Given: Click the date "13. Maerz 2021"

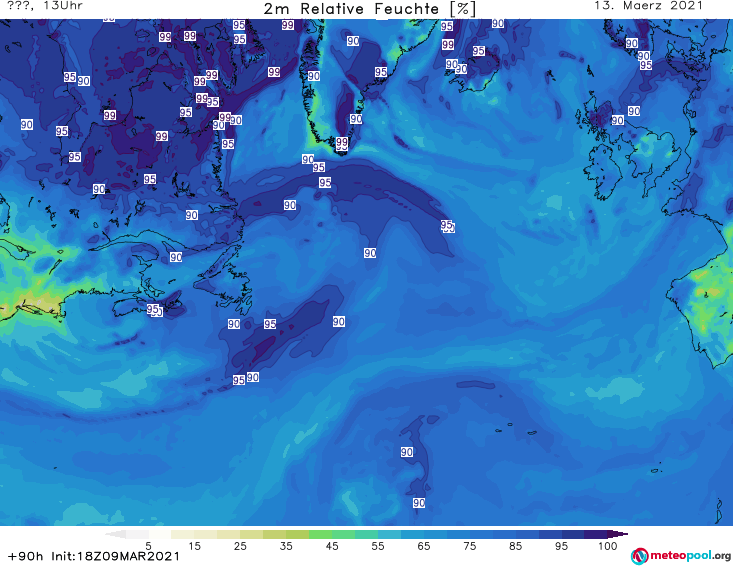Looking at the screenshot, I should click(x=648, y=6).
